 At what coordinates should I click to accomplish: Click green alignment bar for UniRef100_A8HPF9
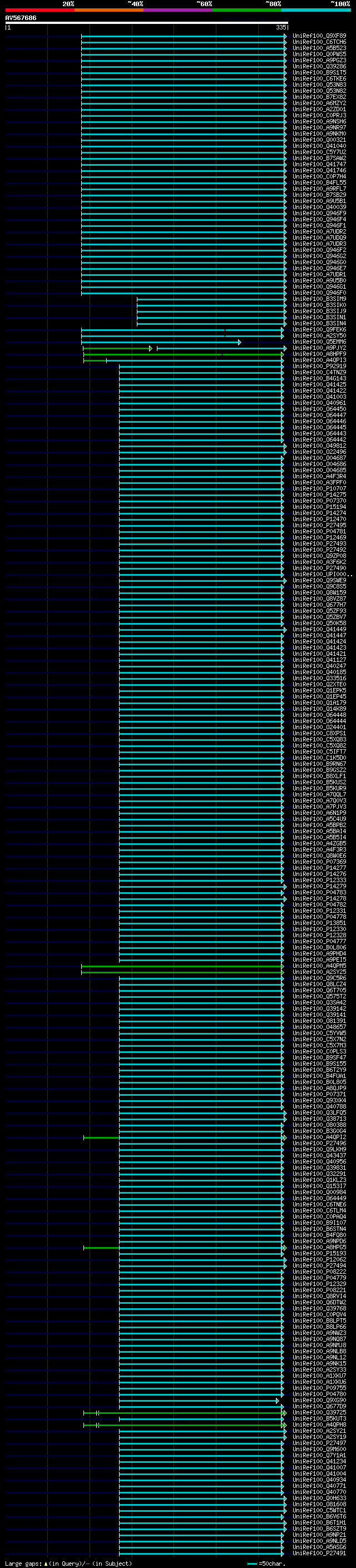point(183,354)
